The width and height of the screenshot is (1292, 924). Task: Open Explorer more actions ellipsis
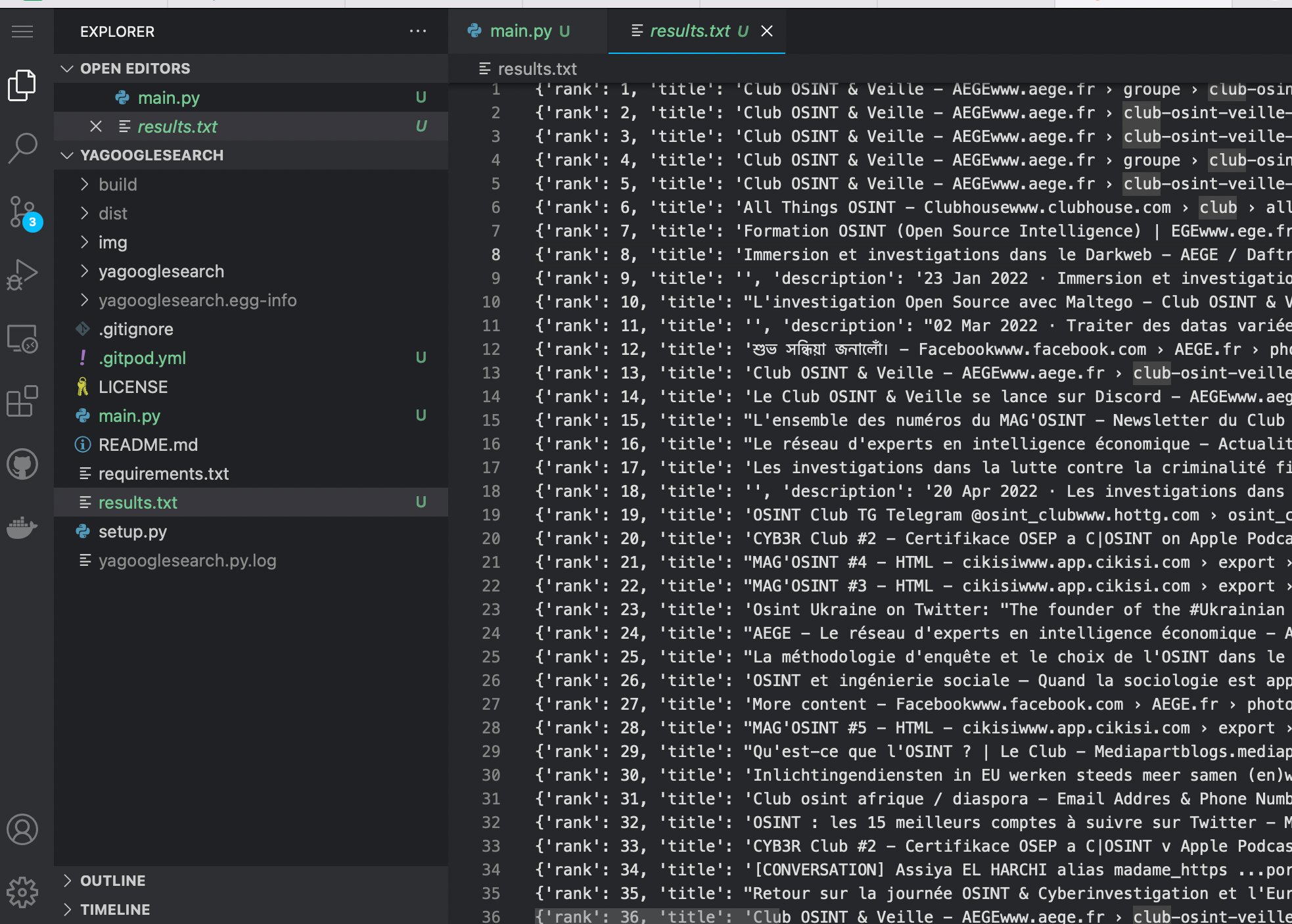click(418, 32)
